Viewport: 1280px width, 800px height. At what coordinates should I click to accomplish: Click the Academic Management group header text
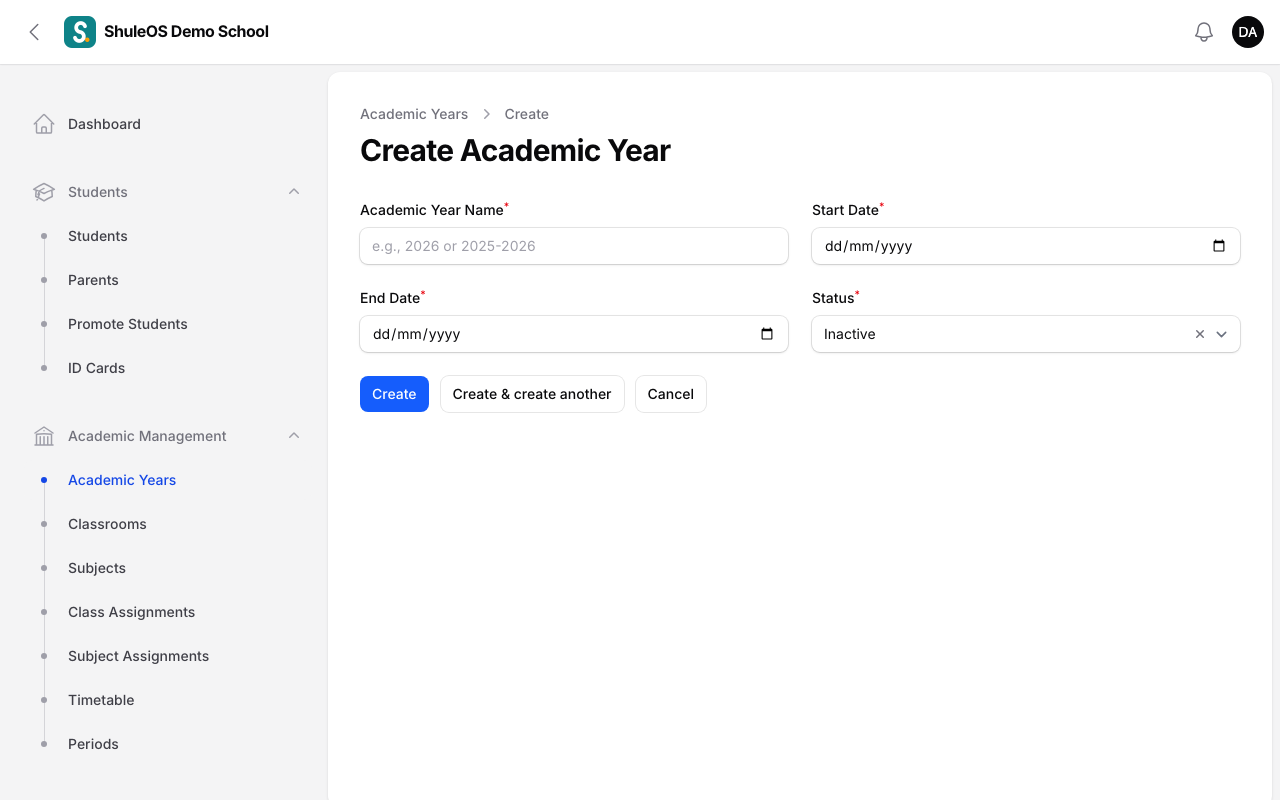coord(147,436)
